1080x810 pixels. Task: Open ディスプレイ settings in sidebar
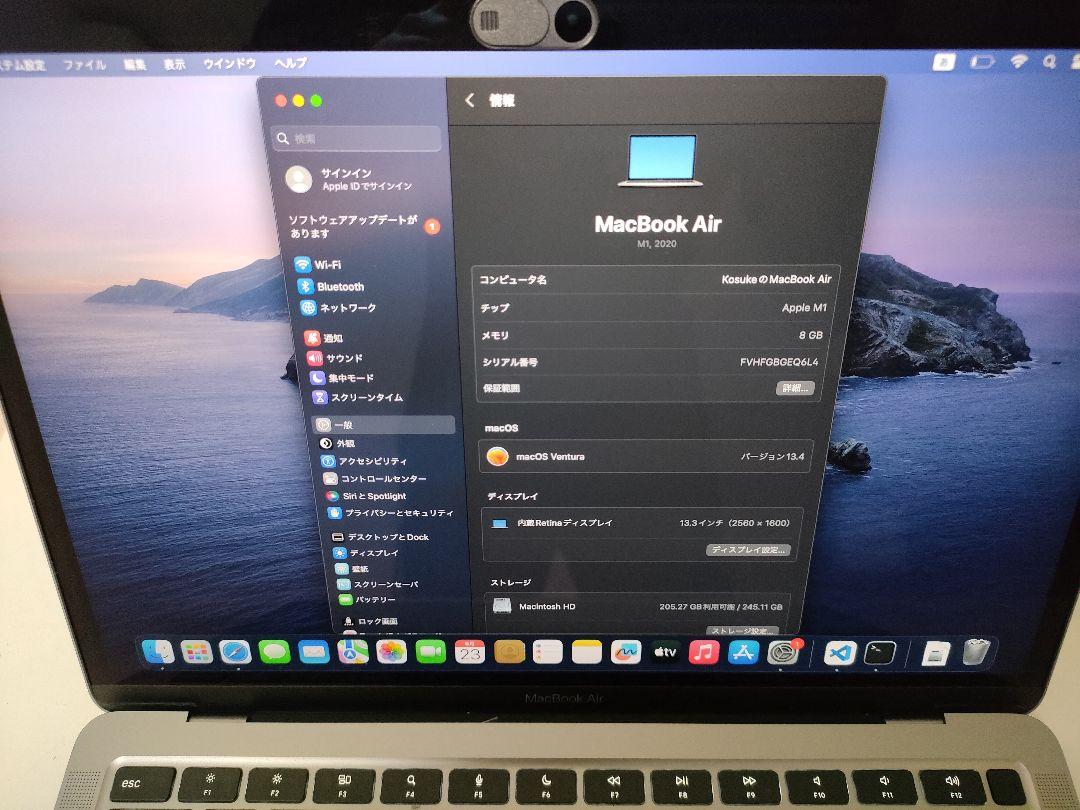pyautogui.click(x=366, y=553)
